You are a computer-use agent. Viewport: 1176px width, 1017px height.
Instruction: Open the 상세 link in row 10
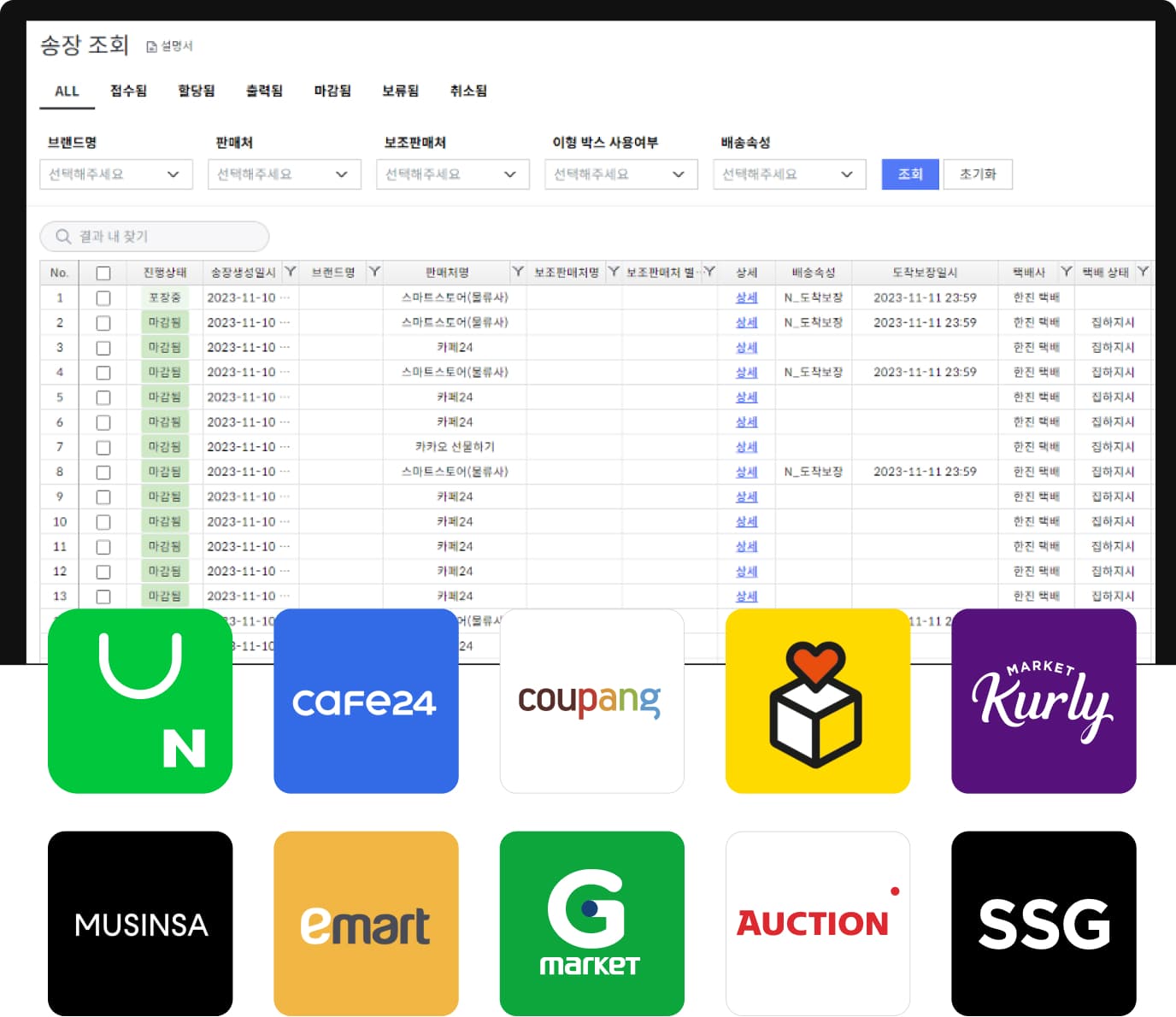pos(746,521)
